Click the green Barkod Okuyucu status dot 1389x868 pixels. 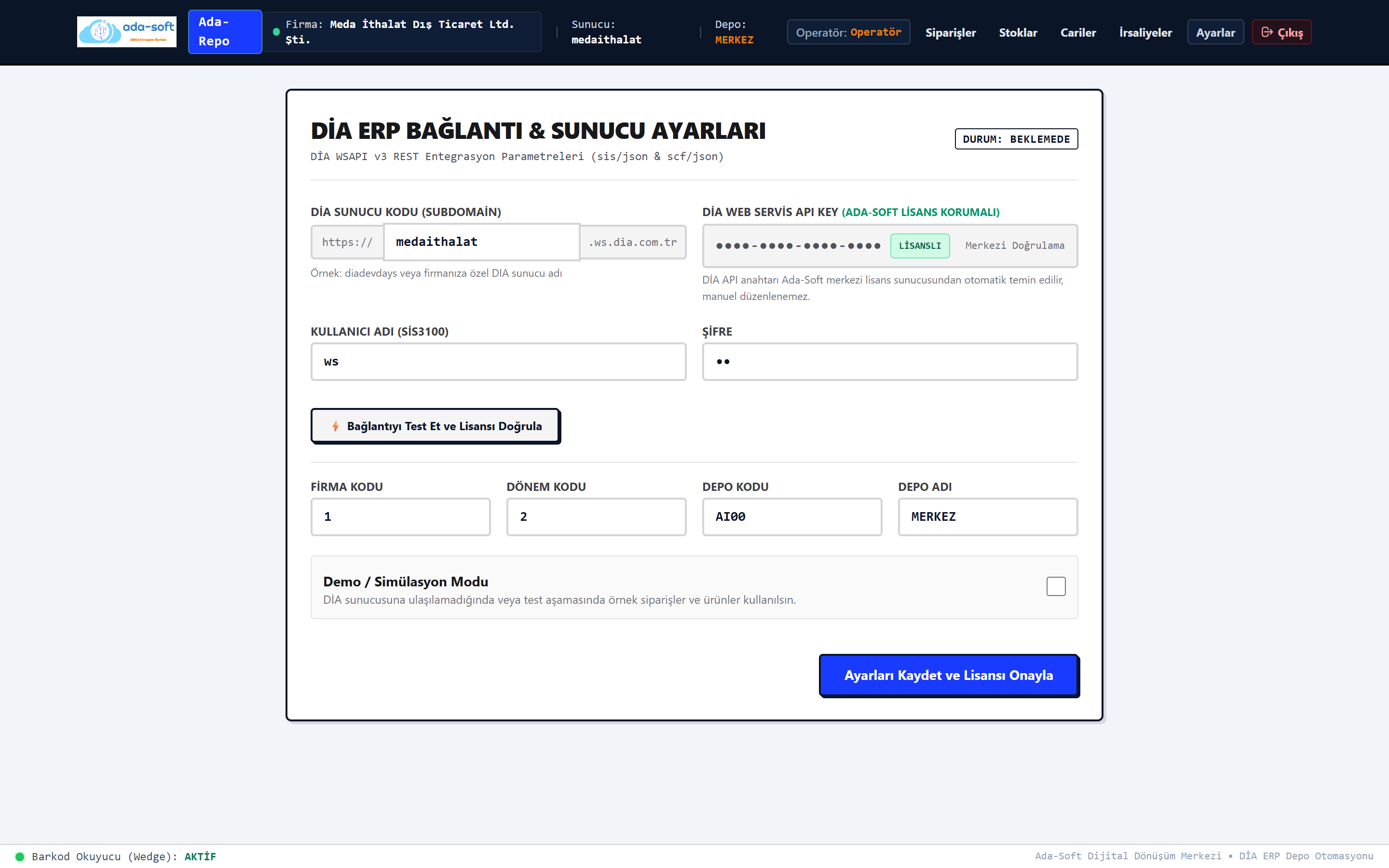19,856
